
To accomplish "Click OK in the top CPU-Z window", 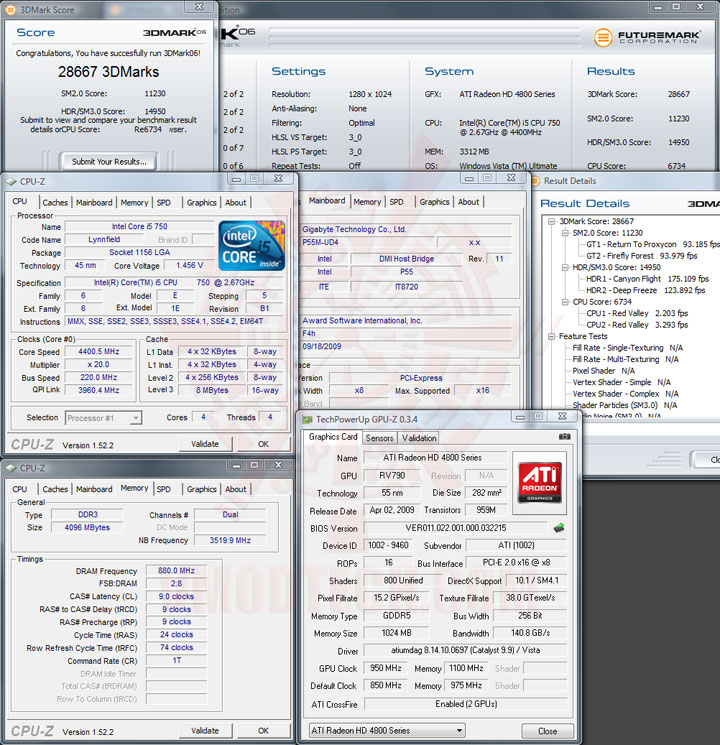I will pyautogui.click(x=263, y=444).
